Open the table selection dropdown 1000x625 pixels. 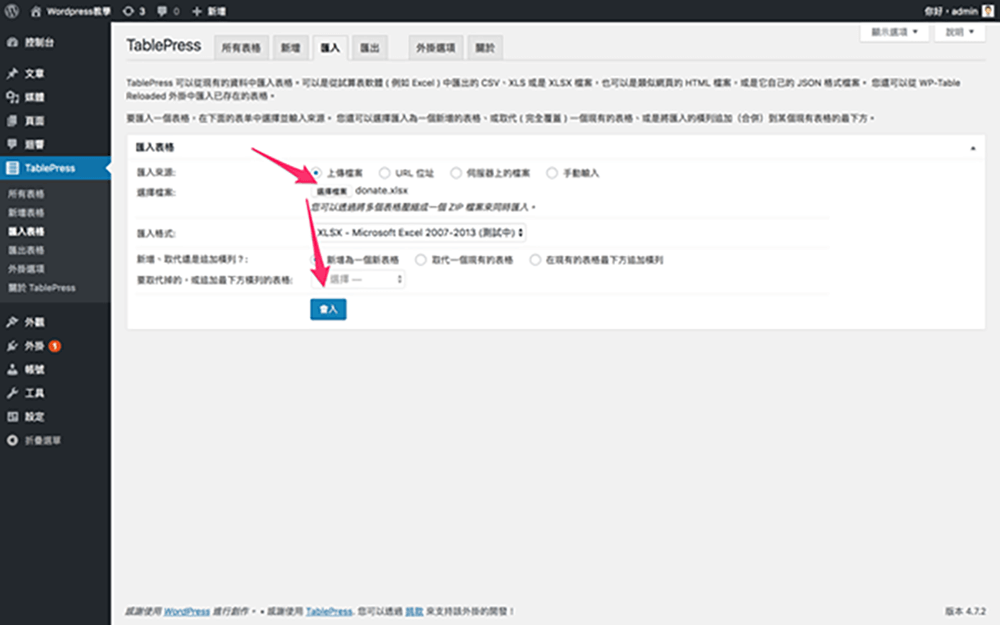coord(358,279)
